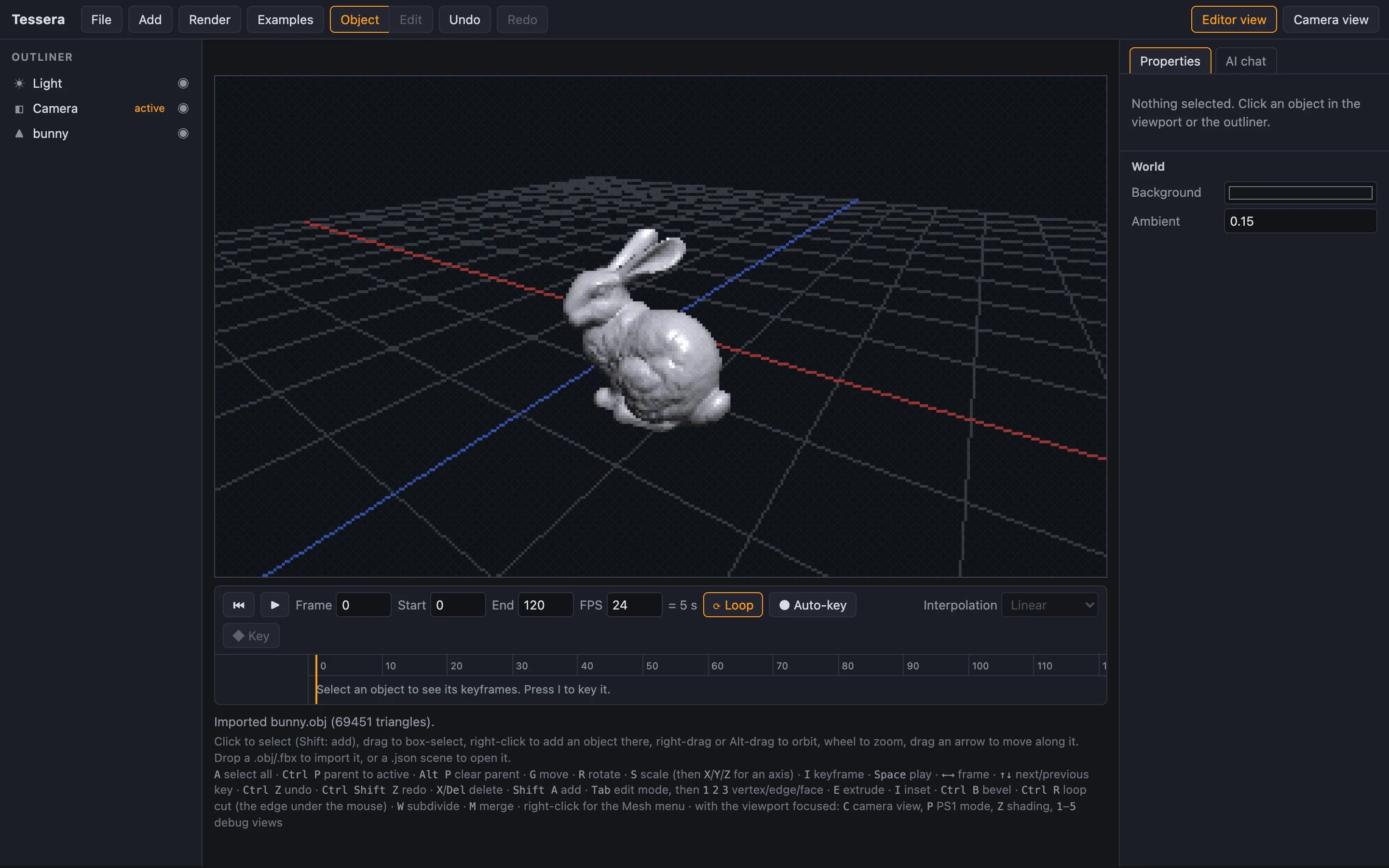Screen dimensions: 1389x868
Task: Click the Light sun icon in outliner
Action: 19,83
